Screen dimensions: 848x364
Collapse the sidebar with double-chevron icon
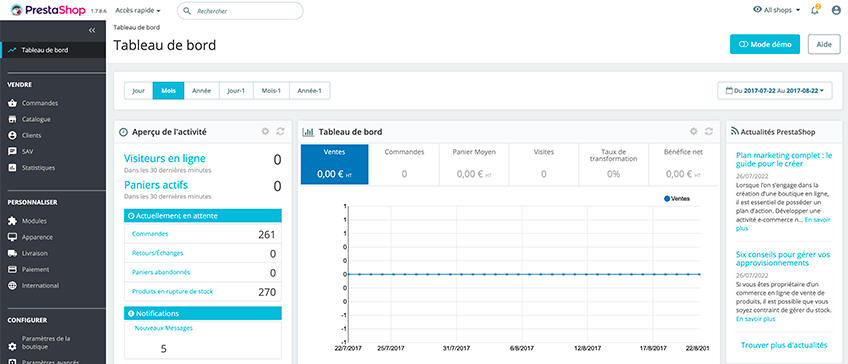tap(92, 30)
